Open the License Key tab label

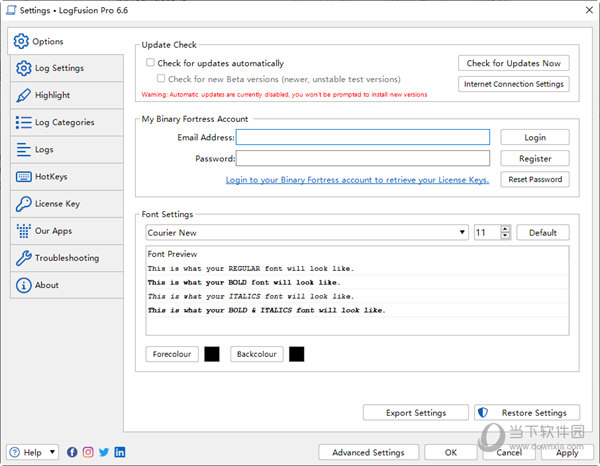(57, 204)
